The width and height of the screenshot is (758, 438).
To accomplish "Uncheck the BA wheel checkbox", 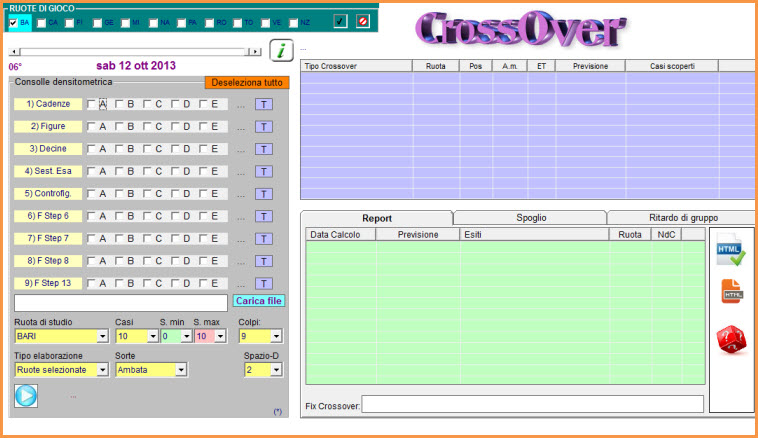I will 13,23.
